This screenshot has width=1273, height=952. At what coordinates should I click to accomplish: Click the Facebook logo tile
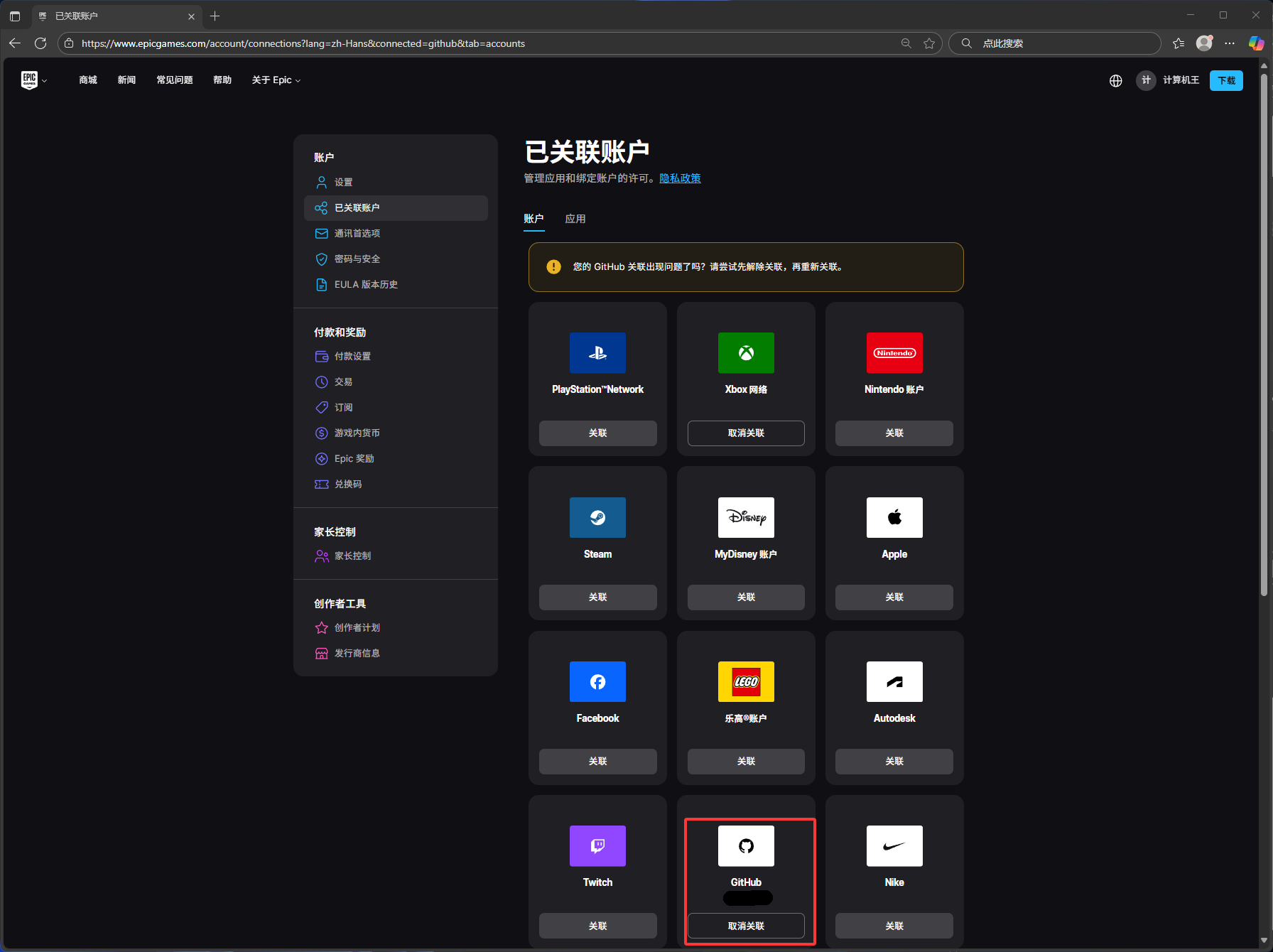(597, 681)
